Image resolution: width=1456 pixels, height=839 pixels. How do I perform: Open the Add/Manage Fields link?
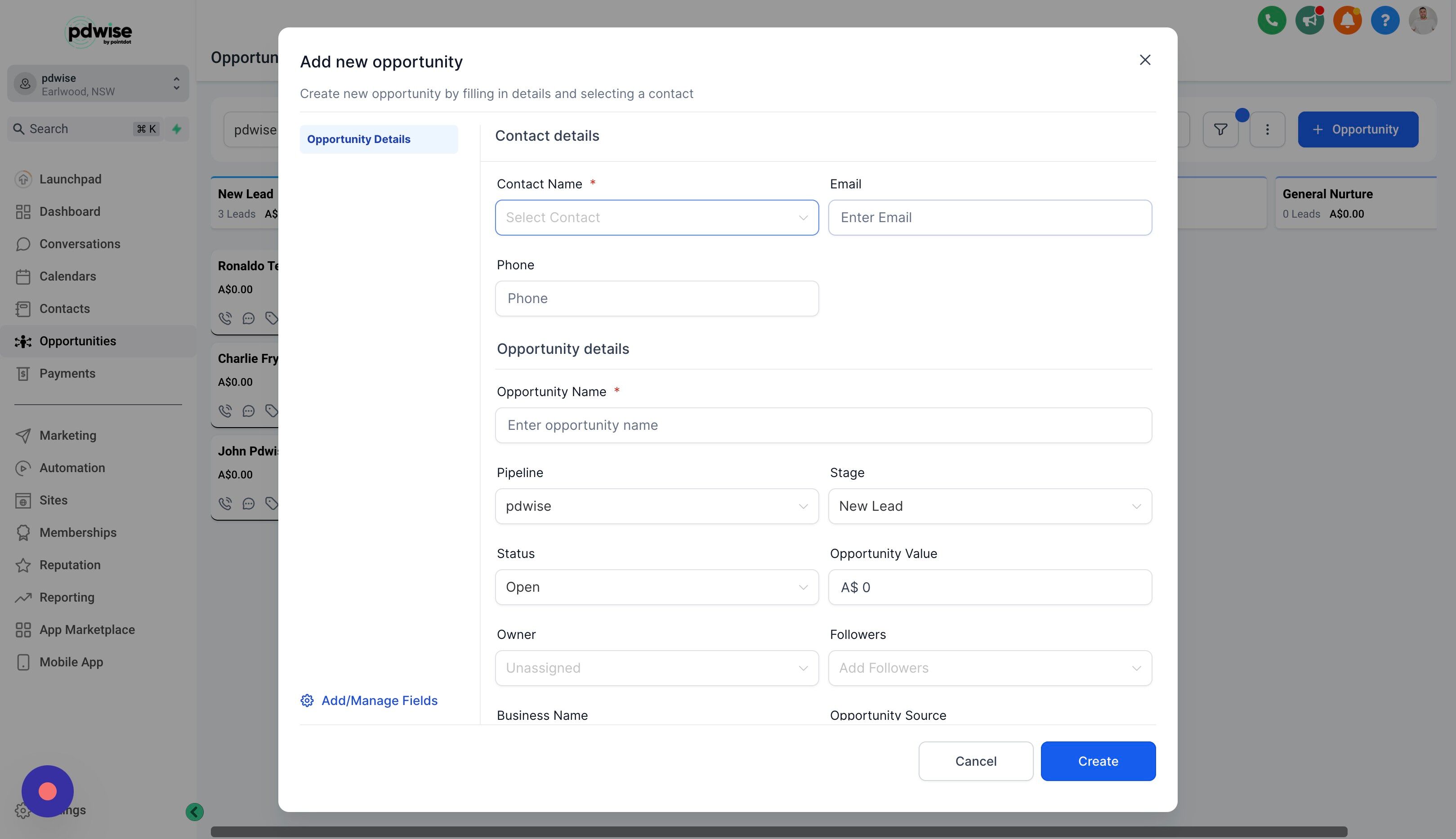pos(379,701)
